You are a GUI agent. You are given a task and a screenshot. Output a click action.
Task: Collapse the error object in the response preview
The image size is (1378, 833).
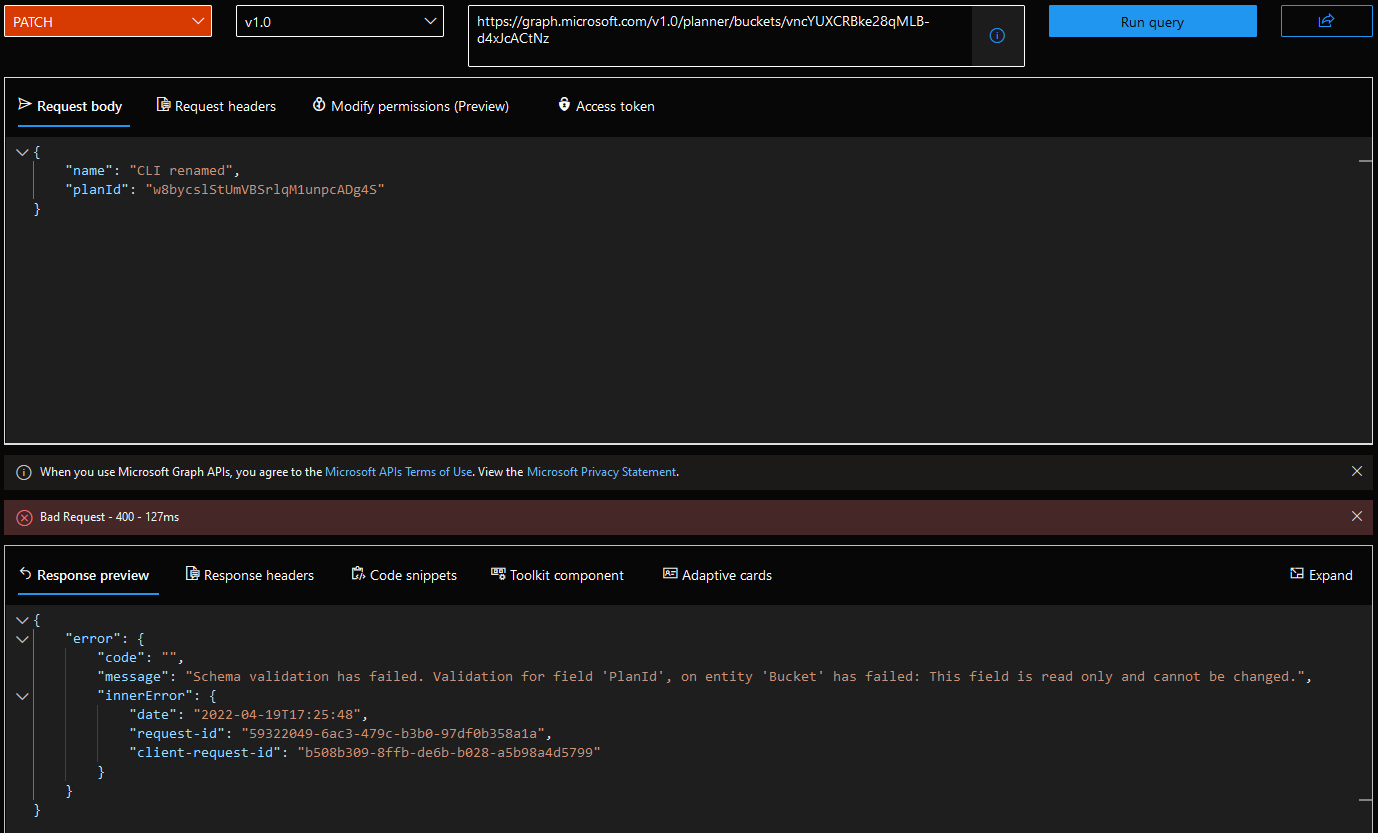click(22, 639)
